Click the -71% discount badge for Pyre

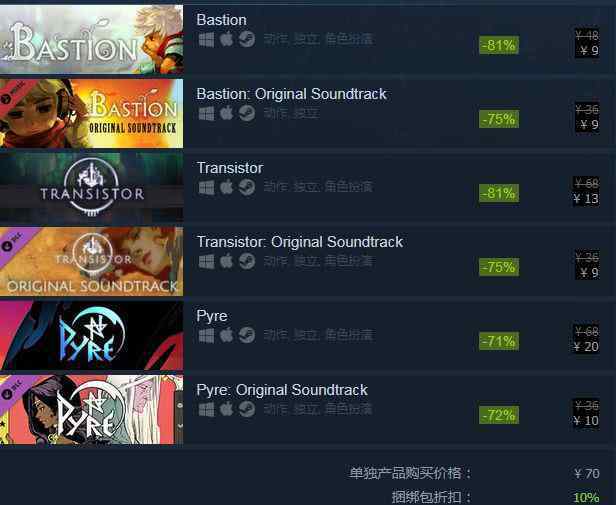(x=499, y=341)
